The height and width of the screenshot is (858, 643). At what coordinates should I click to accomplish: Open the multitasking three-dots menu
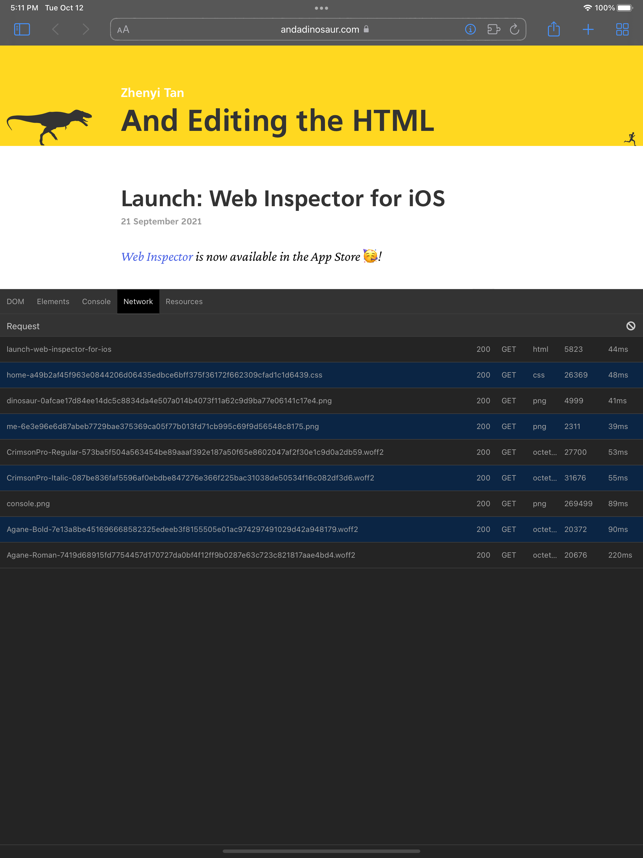point(322,8)
